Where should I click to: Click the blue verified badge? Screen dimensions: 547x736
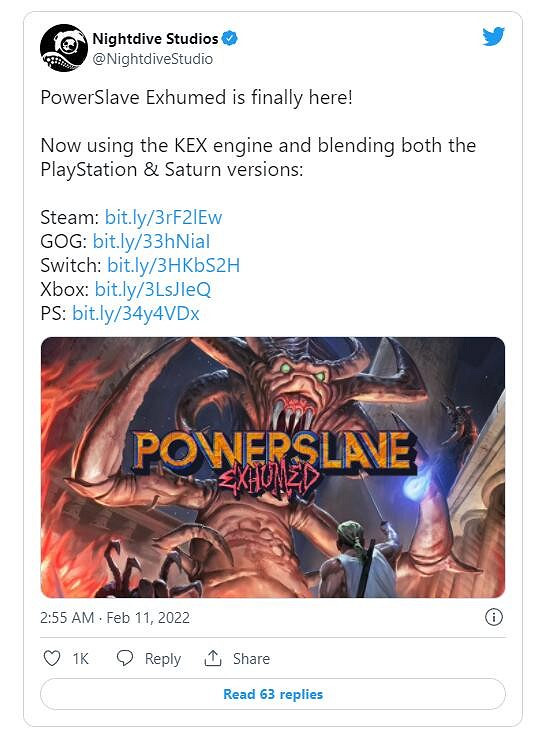coord(230,38)
